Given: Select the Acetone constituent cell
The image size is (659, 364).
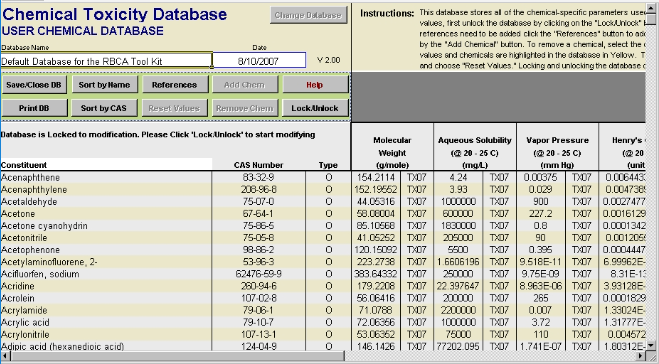Looking at the screenshot, I should pos(106,214).
